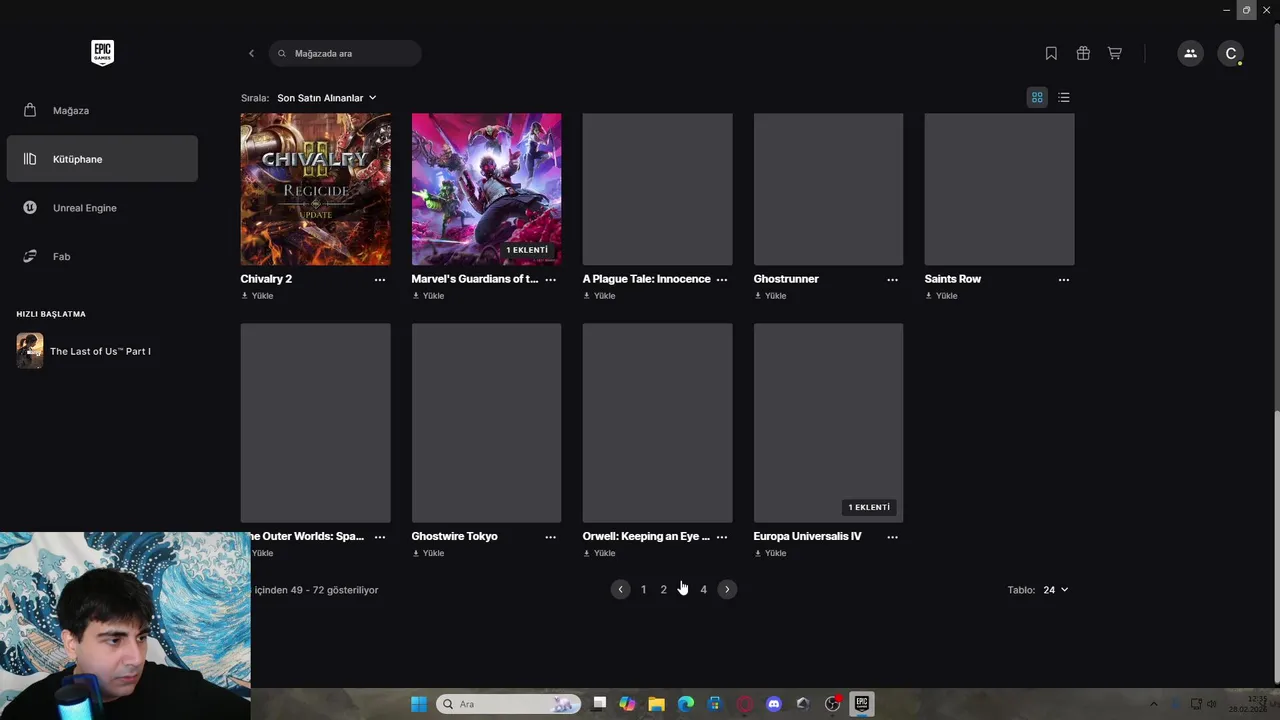The height and width of the screenshot is (720, 1280).
Task: Select Kütüphane in the sidebar
Action: (x=102, y=159)
